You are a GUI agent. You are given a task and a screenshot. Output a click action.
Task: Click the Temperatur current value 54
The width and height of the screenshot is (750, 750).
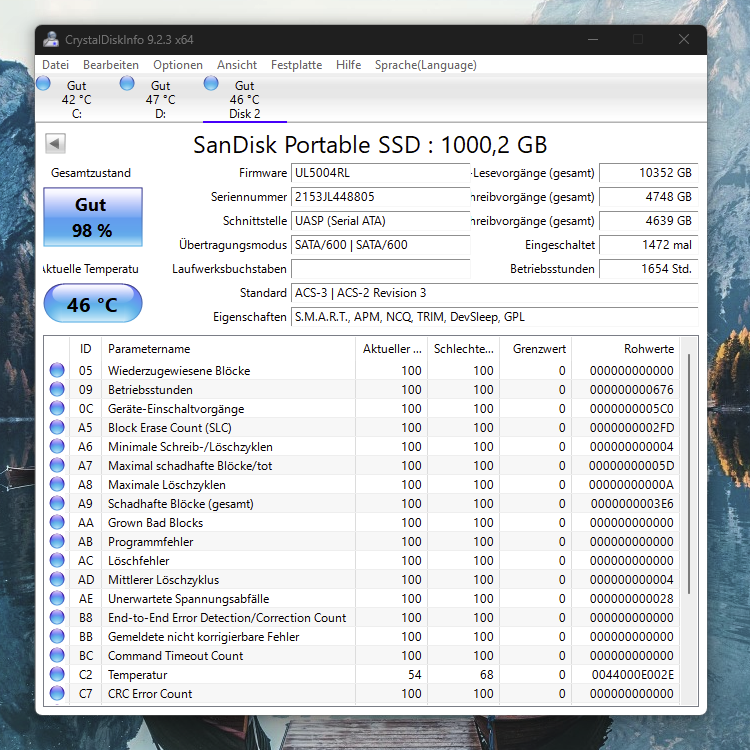415,675
